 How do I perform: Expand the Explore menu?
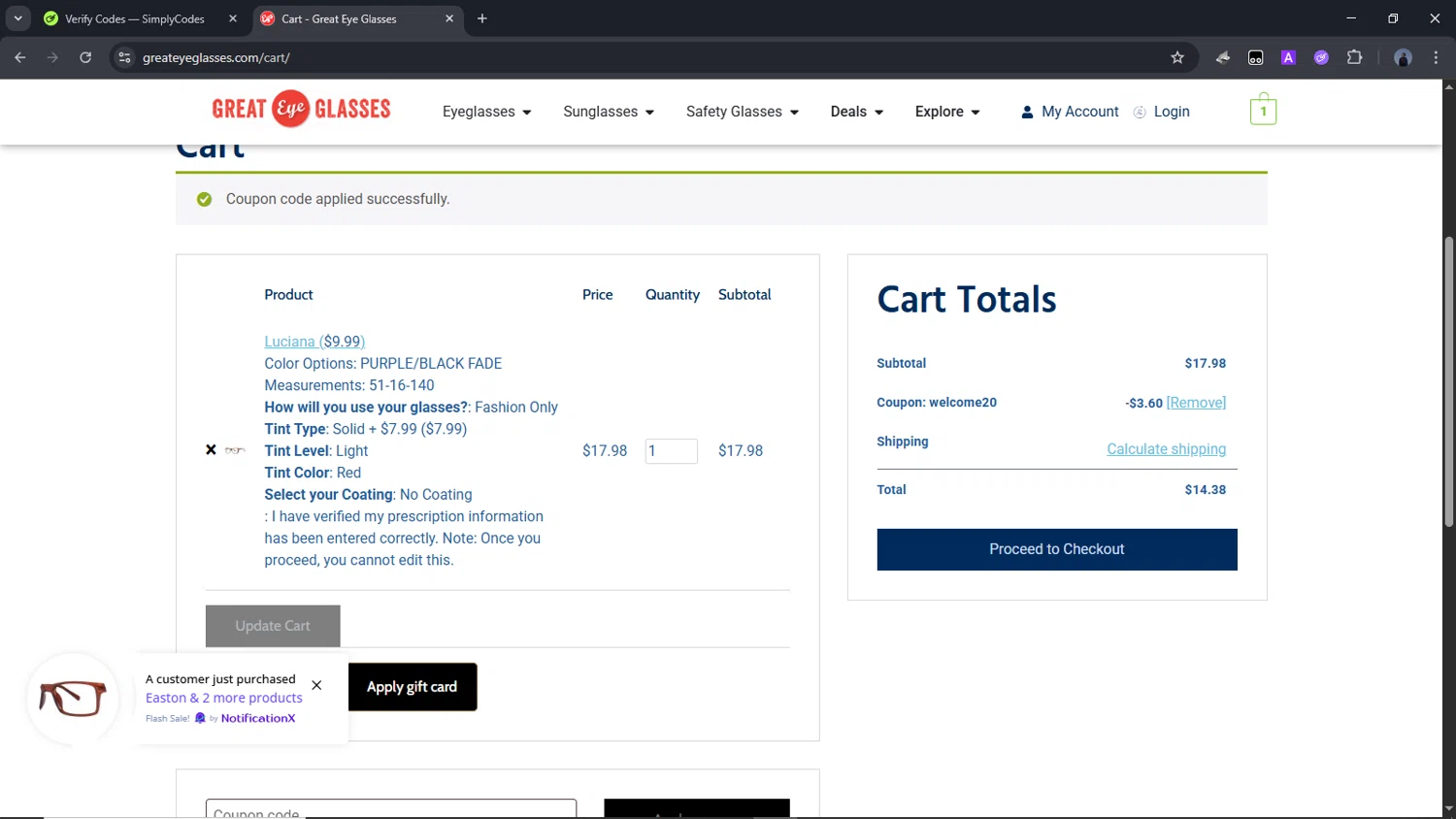[947, 112]
